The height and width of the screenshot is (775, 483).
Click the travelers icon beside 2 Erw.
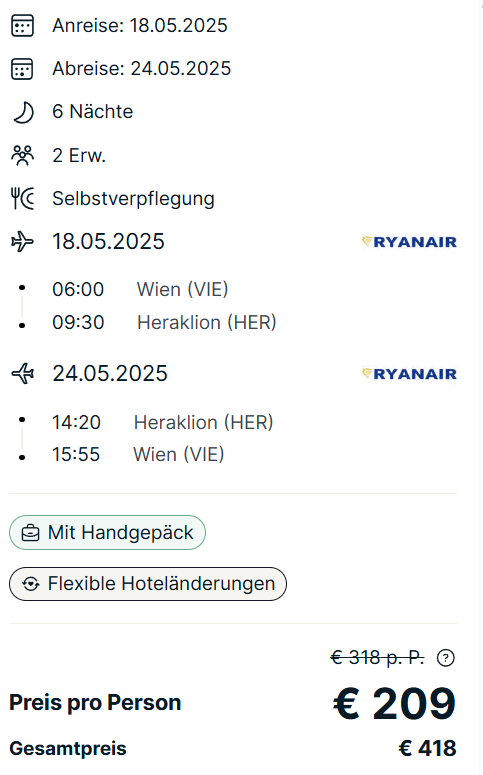[22, 156]
